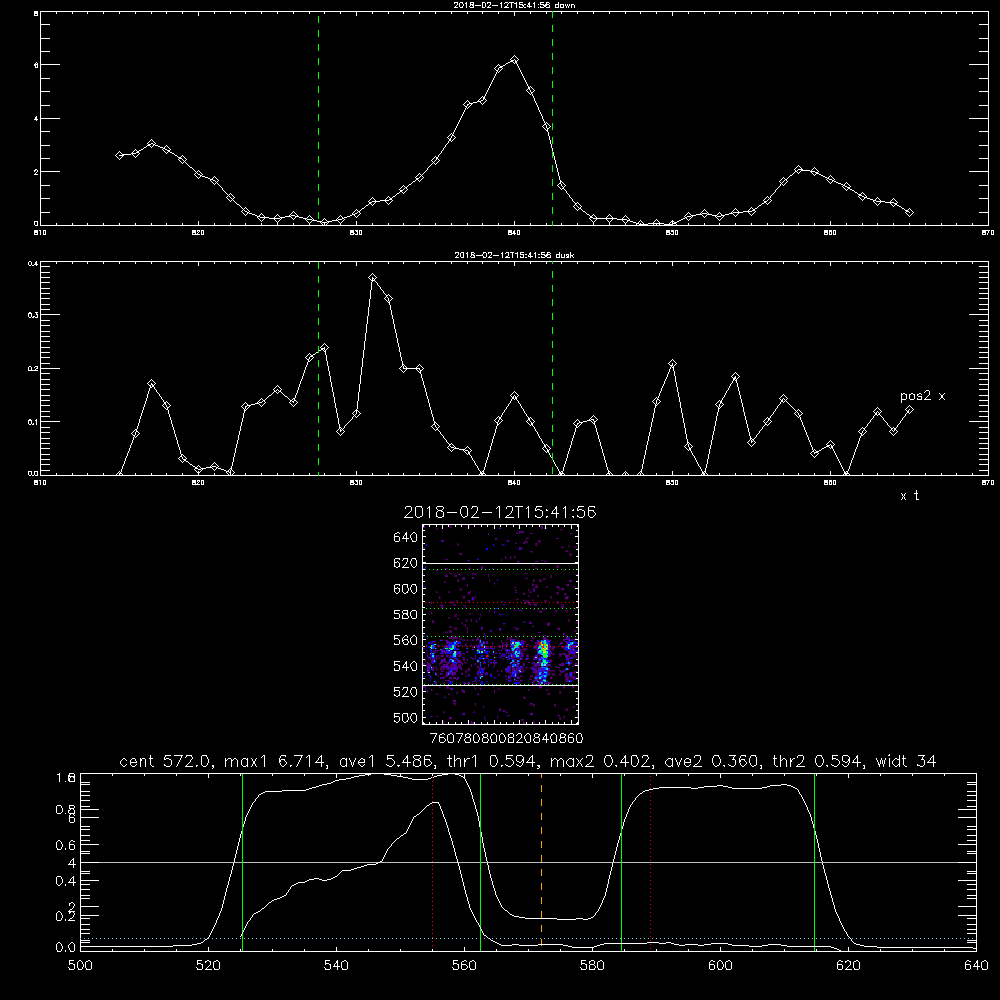This screenshot has height=1000, width=1000.
Task: Click the heatmap y-axis label 560
Action: pyautogui.click(x=406, y=640)
